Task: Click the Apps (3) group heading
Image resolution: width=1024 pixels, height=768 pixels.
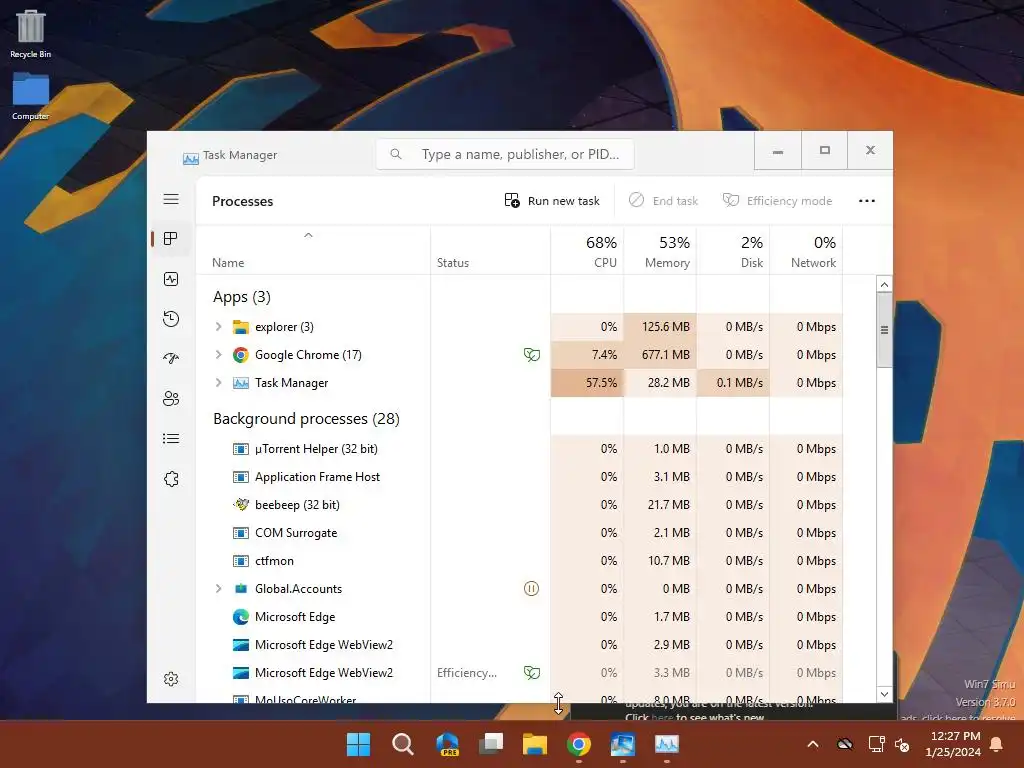Action: click(242, 297)
